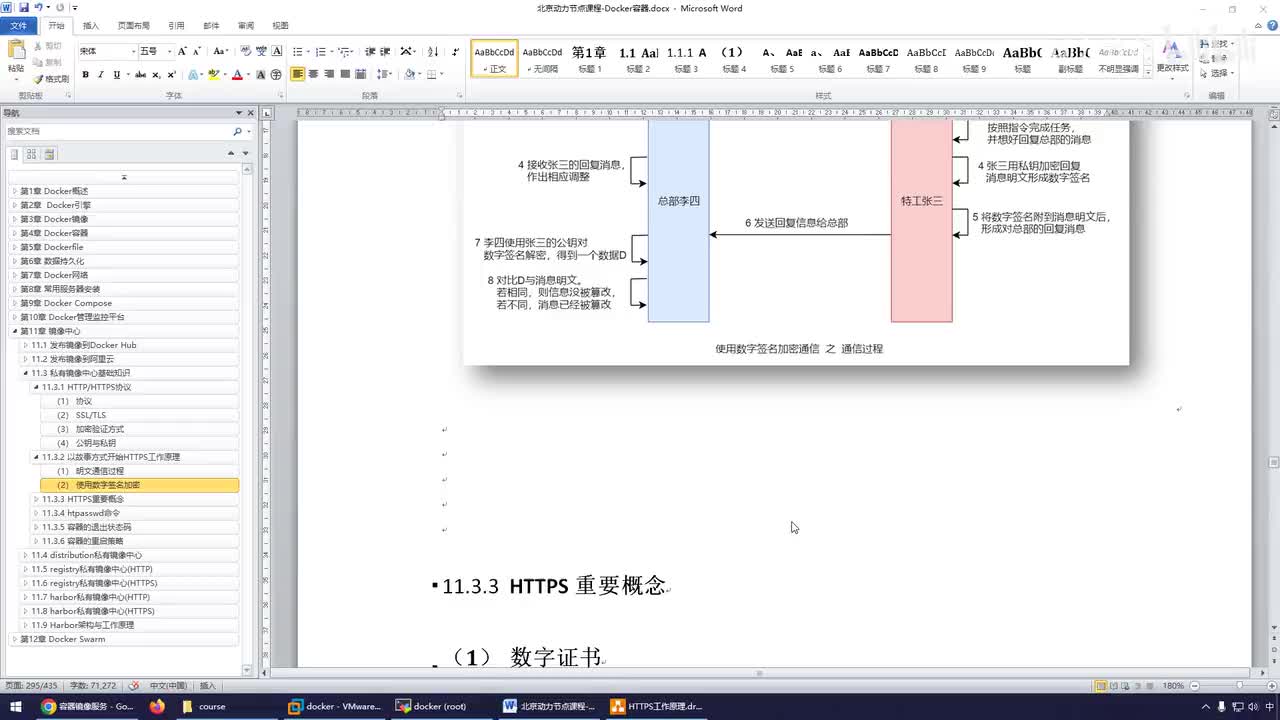Switch to page thumbnails view in navigation pane
Screen dimensions: 1280x720
tap(32, 154)
